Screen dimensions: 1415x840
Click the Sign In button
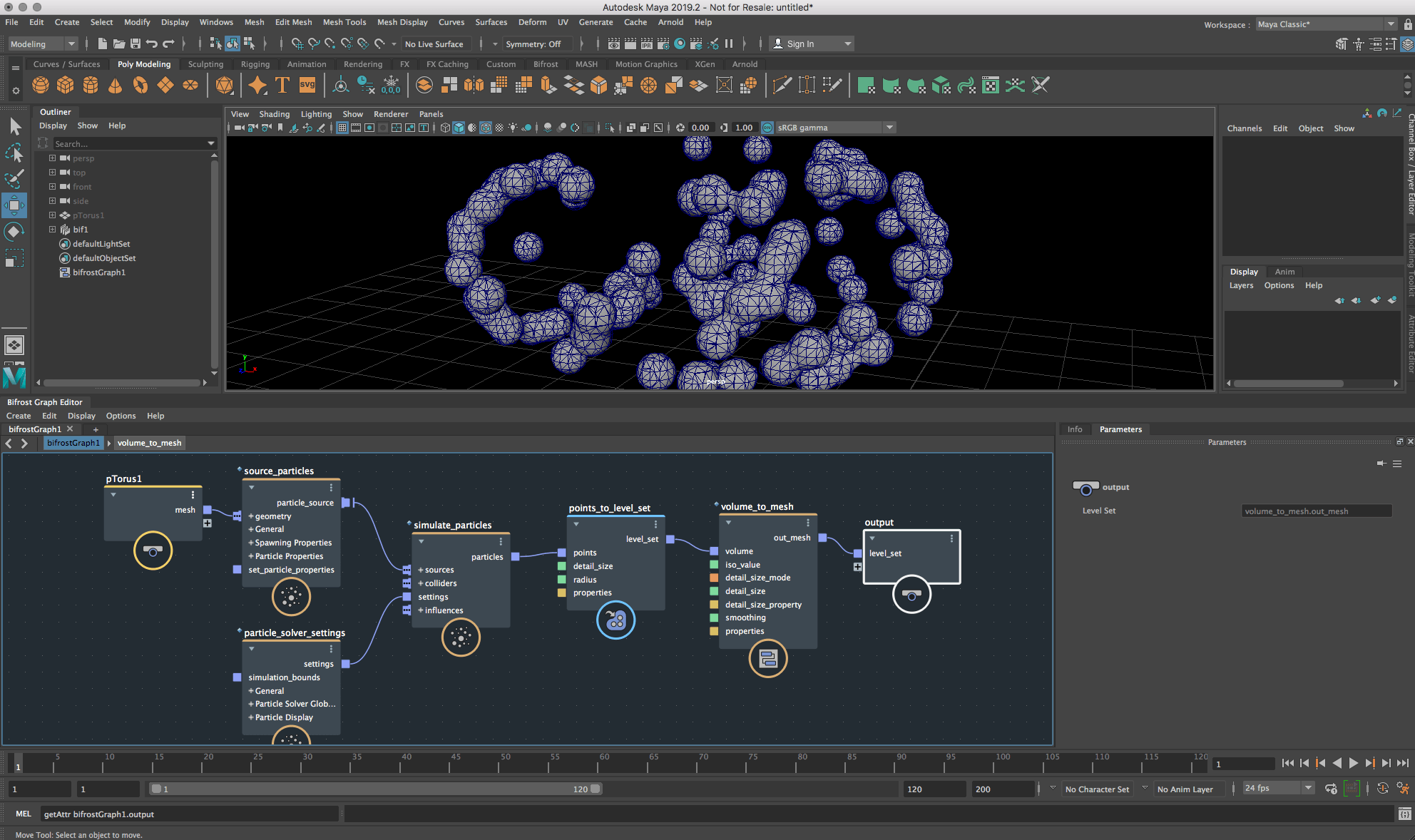click(802, 43)
